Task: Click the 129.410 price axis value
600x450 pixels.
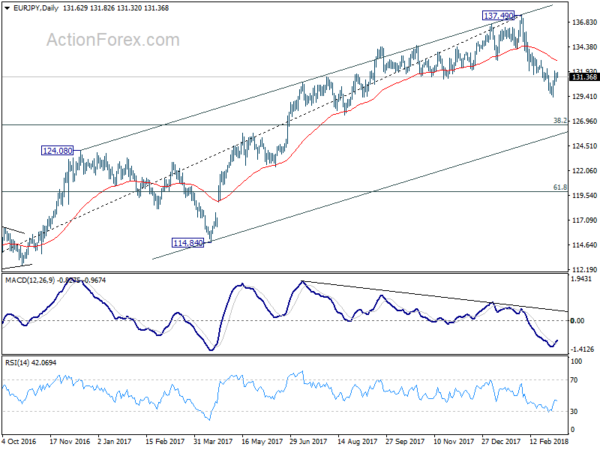Action: coord(584,96)
